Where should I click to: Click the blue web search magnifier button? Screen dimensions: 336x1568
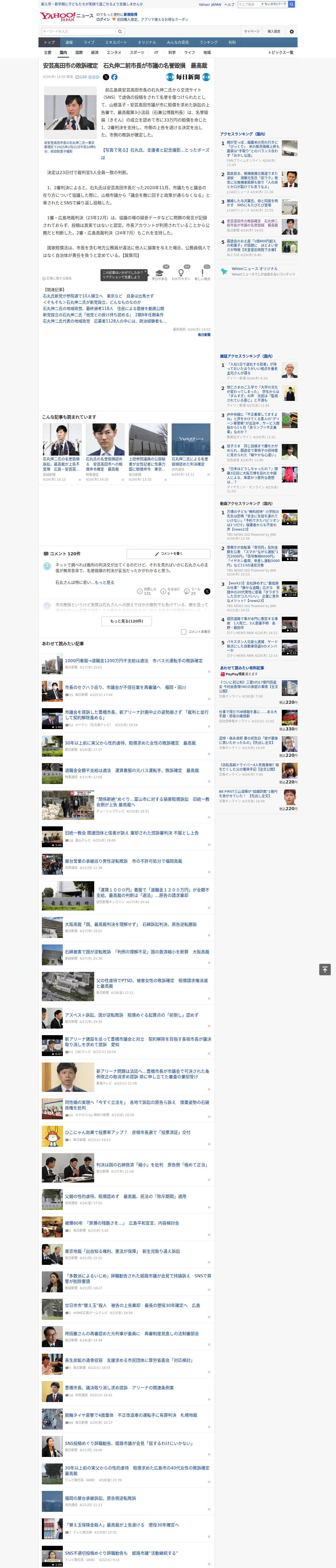click(292, 4)
